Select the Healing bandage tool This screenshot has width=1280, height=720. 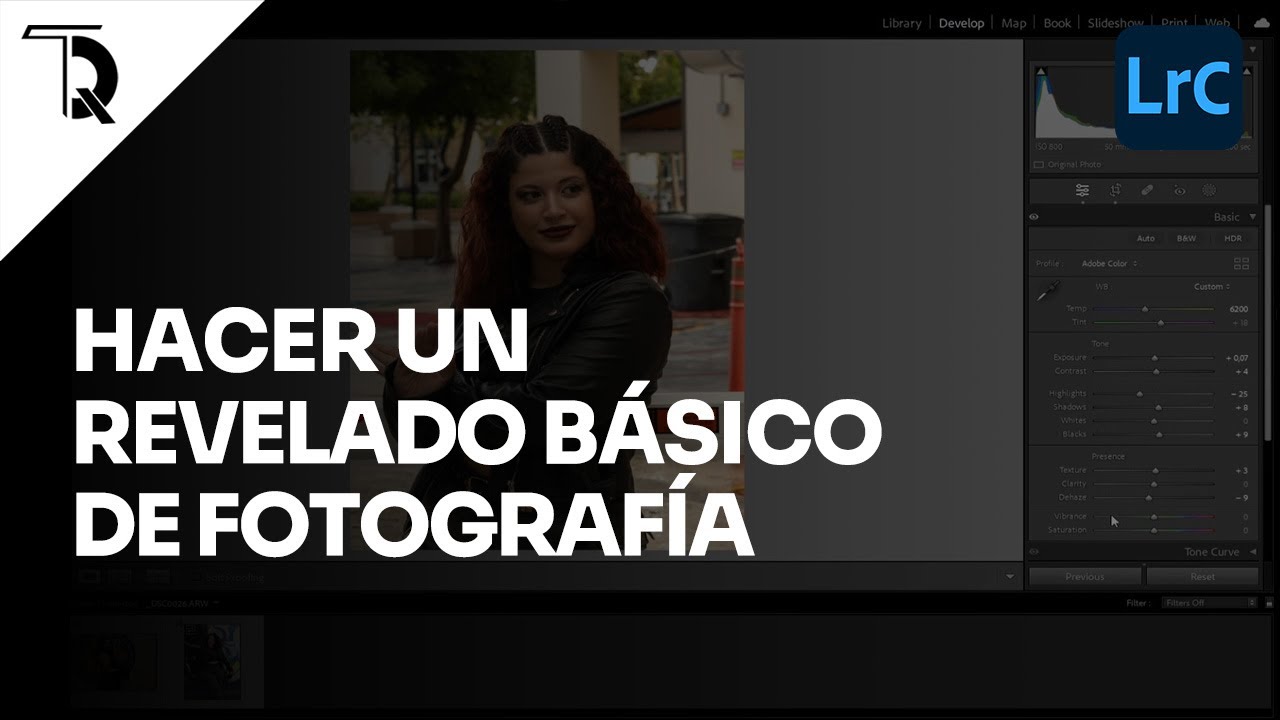(1147, 190)
